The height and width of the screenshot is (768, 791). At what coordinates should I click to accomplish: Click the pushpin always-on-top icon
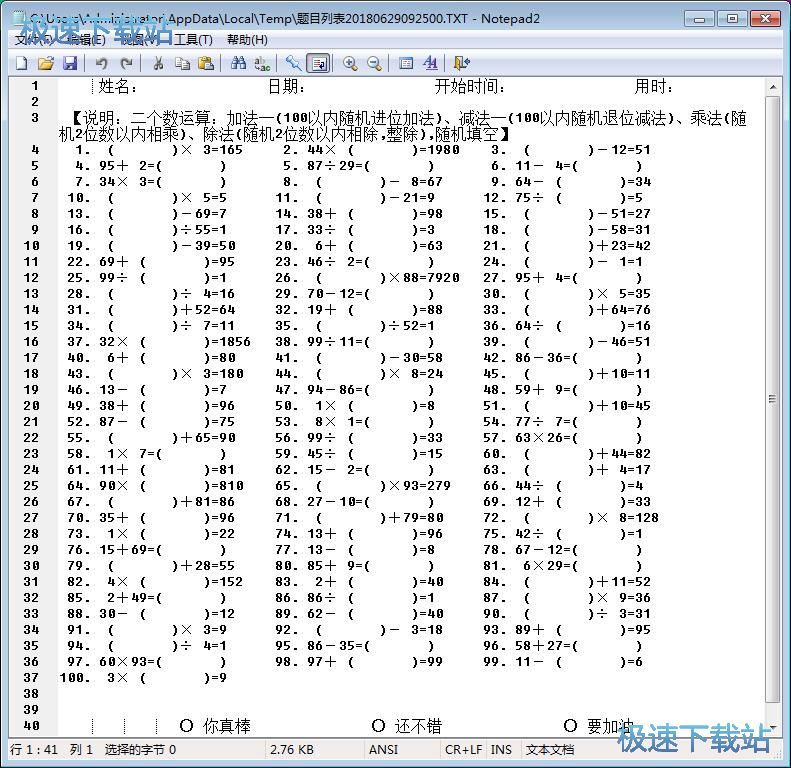[294, 63]
